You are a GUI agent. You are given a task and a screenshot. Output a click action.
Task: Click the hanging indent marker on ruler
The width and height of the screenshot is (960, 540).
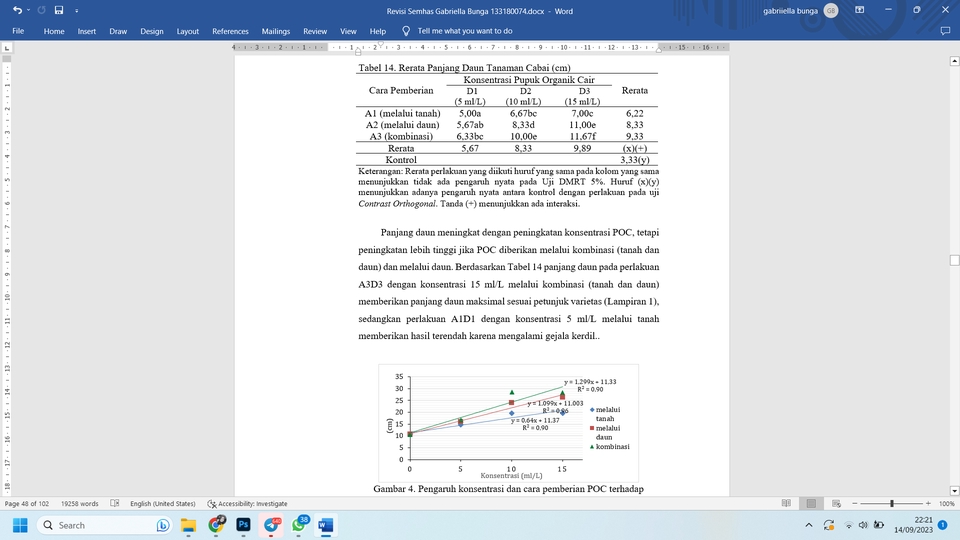(358, 51)
